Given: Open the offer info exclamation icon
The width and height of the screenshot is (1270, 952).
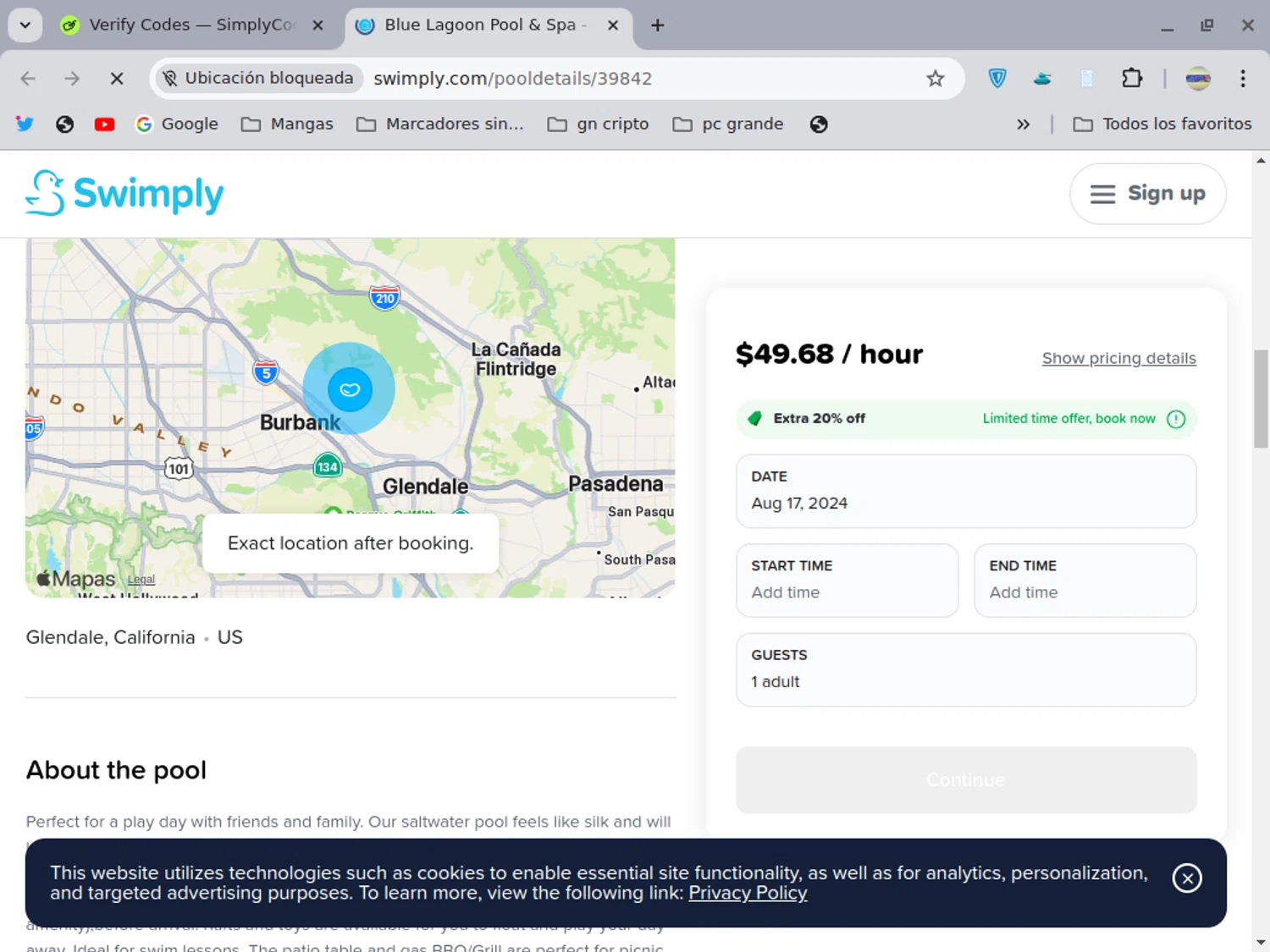Looking at the screenshot, I should (1176, 419).
